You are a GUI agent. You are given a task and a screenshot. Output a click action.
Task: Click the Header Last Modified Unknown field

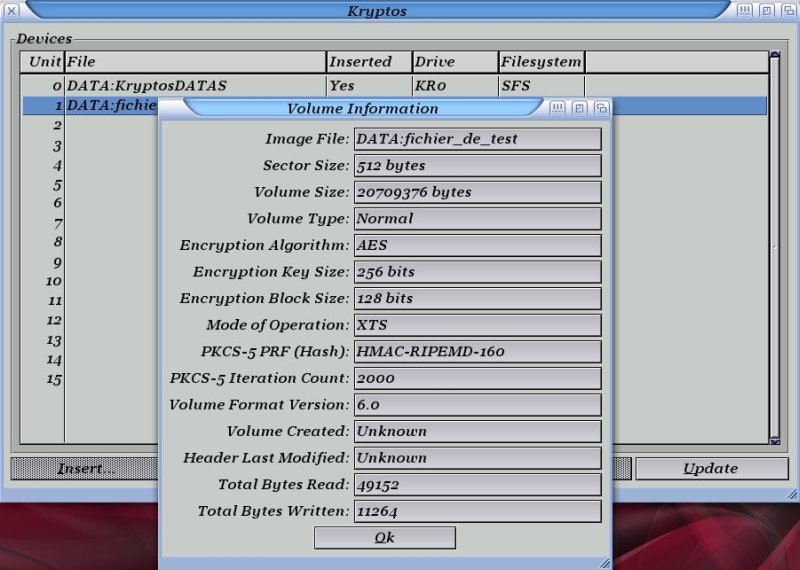click(x=478, y=458)
